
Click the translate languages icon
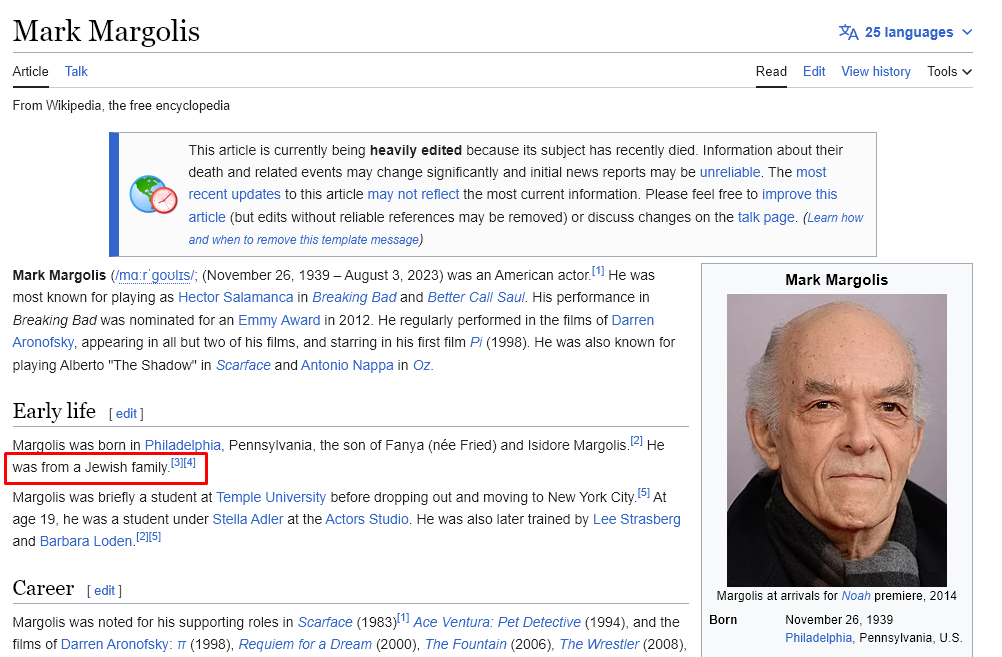pyautogui.click(x=848, y=32)
